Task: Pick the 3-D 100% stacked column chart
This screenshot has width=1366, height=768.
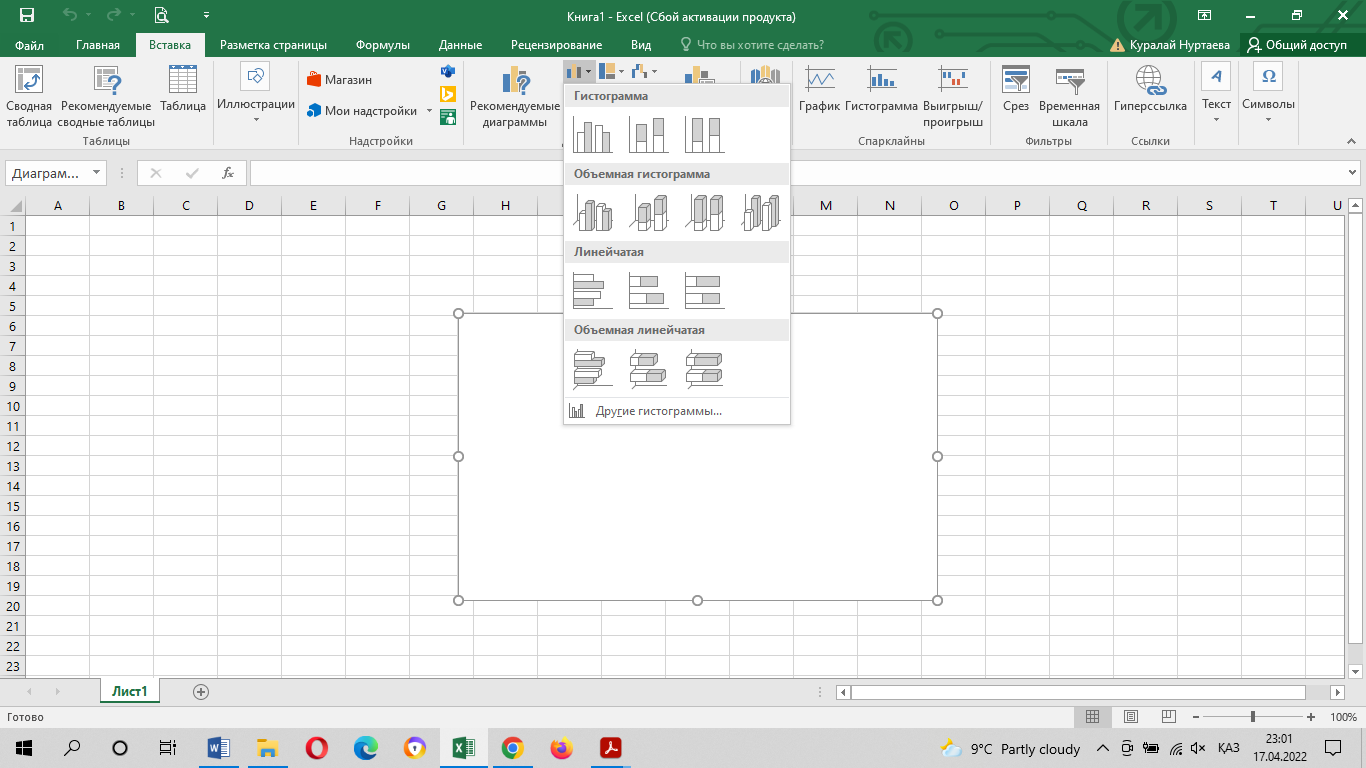Action: point(704,212)
